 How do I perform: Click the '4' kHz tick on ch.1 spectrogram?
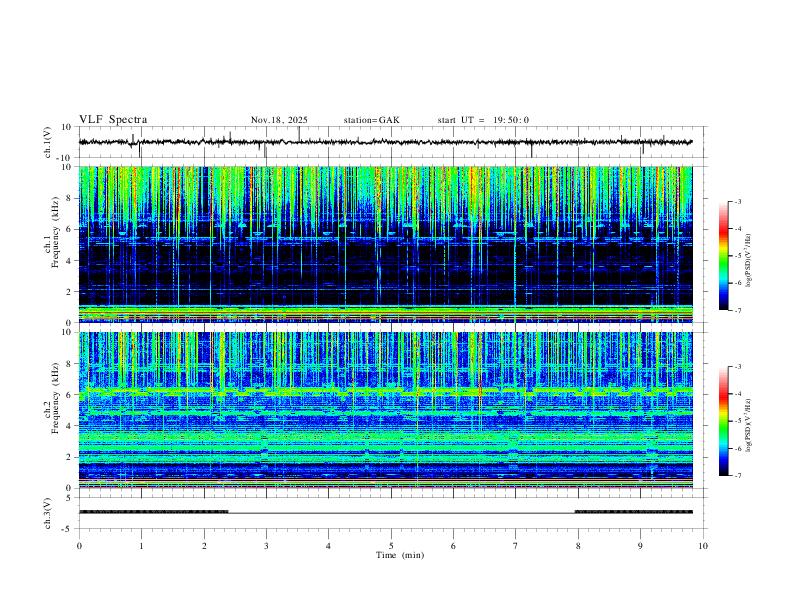tap(69, 261)
